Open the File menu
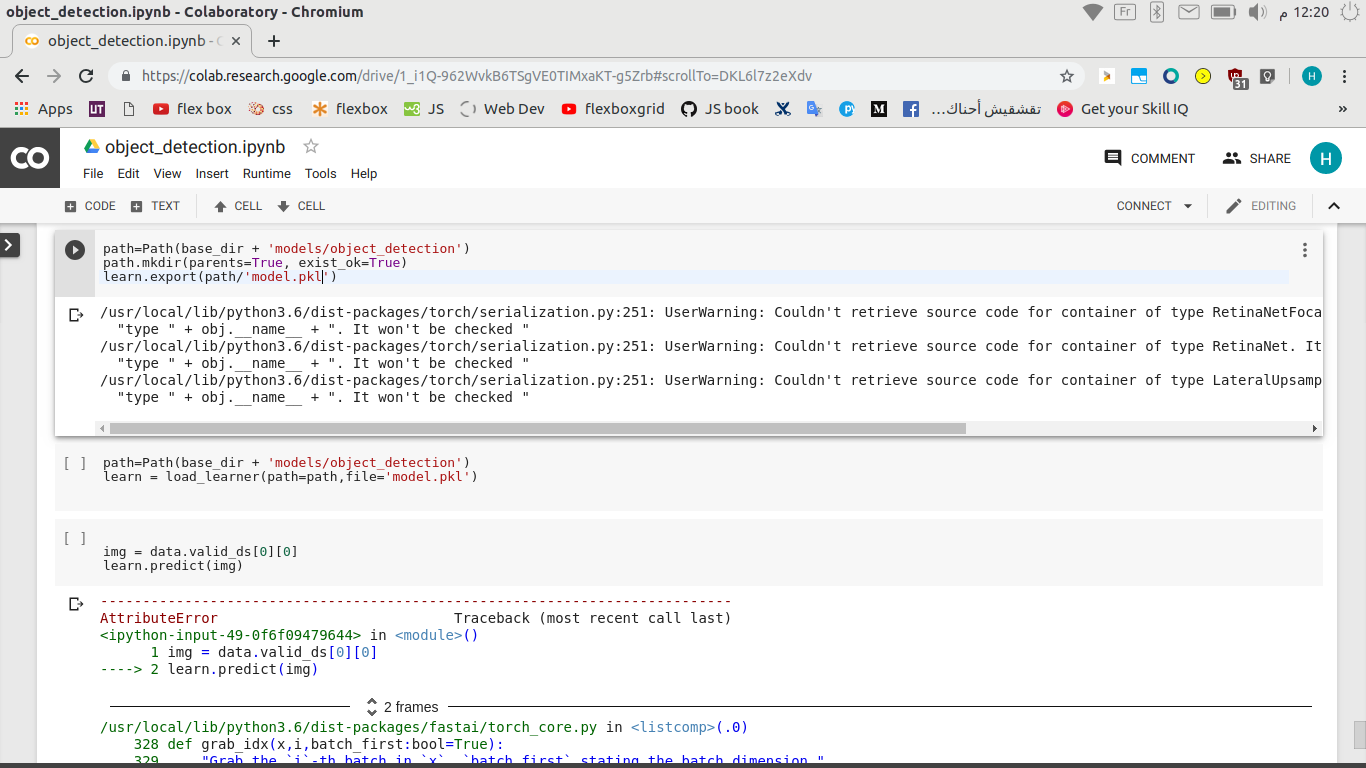This screenshot has width=1366, height=768. [93, 173]
